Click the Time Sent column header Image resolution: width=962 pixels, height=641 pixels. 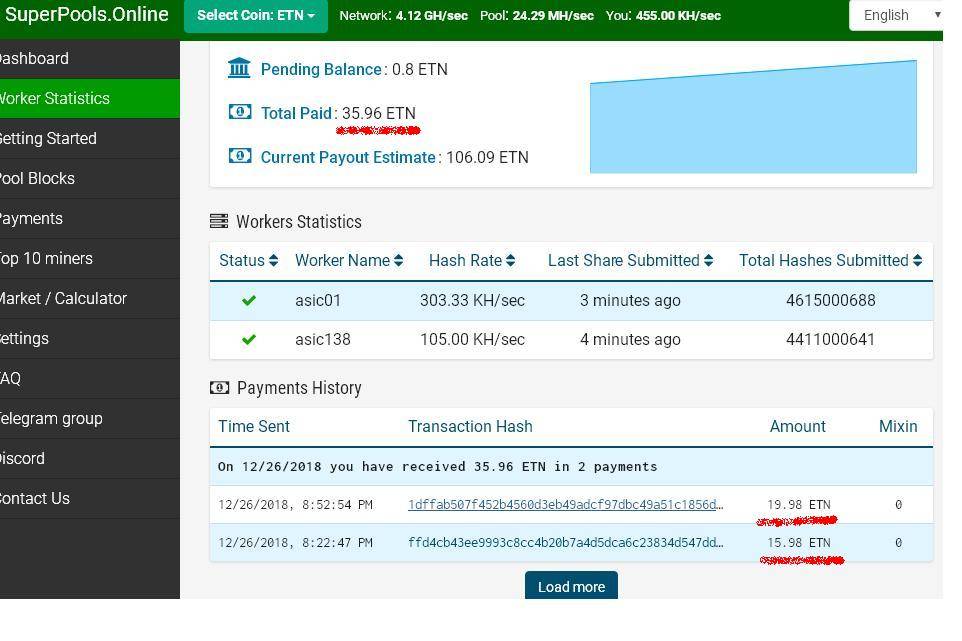[254, 426]
